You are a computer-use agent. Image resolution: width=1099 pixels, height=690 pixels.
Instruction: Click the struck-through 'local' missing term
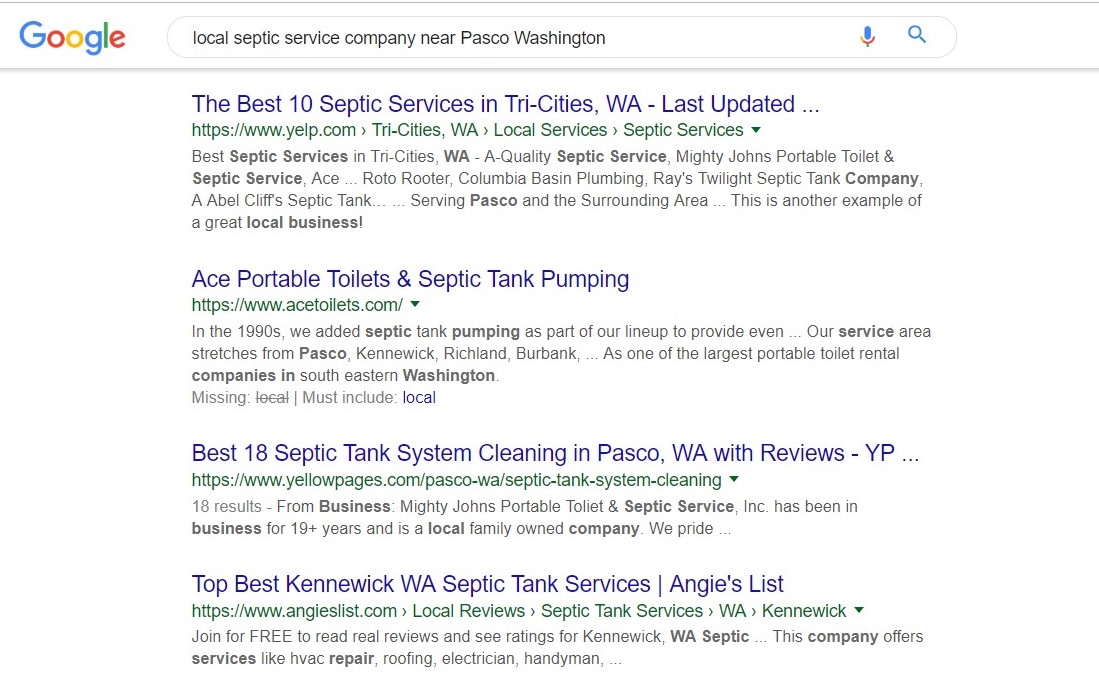point(272,398)
